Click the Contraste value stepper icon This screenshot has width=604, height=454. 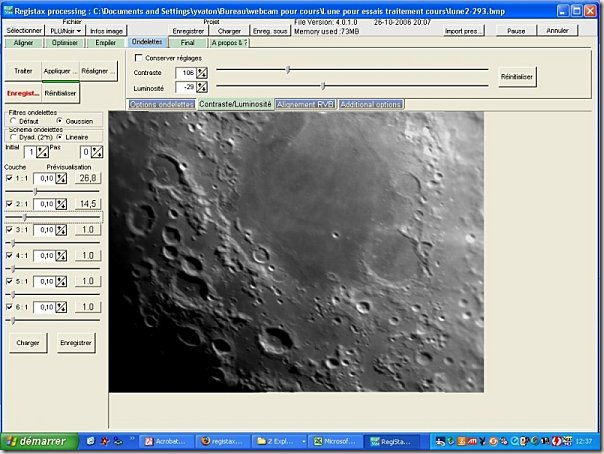(x=202, y=73)
